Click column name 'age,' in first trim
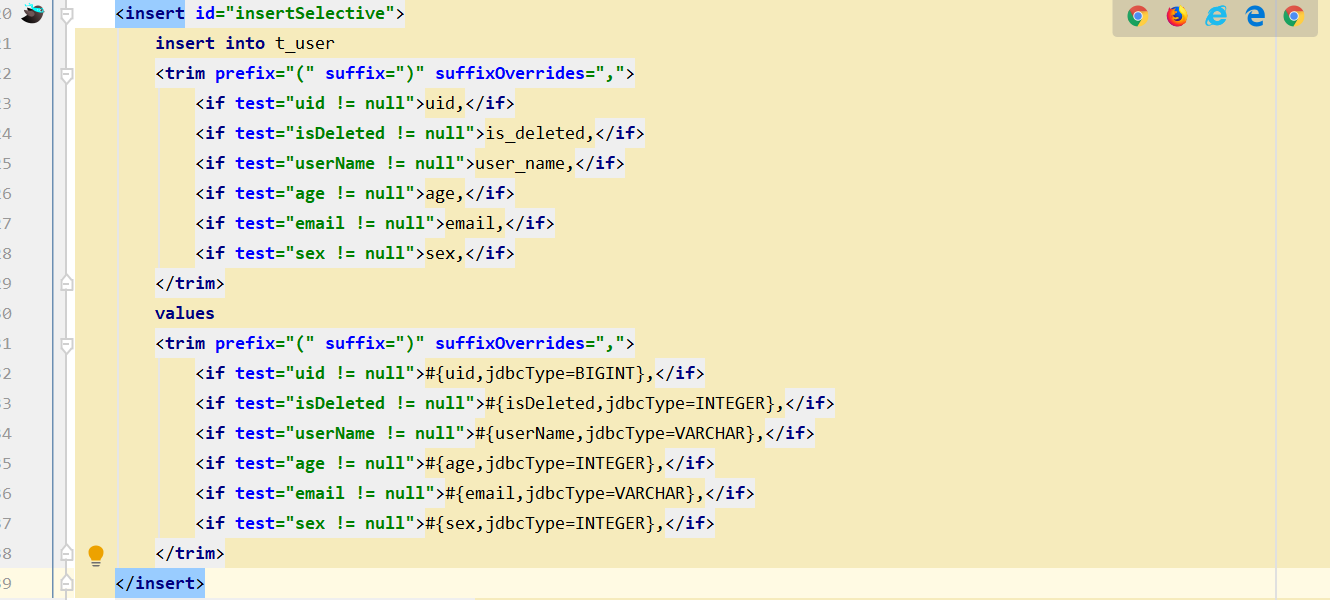 click(x=445, y=193)
